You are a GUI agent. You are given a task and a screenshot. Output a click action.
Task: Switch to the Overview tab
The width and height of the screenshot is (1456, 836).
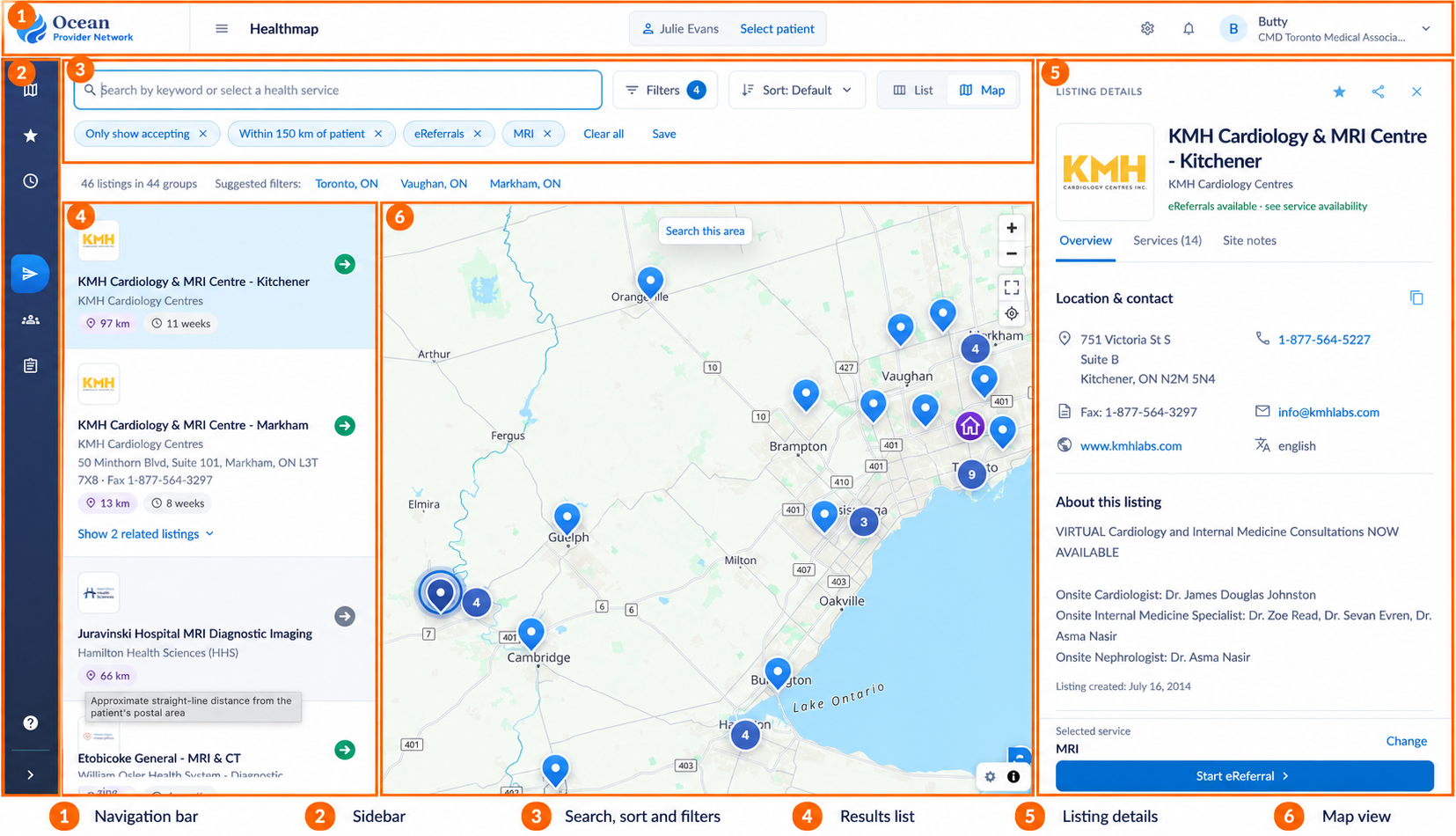[1086, 241]
